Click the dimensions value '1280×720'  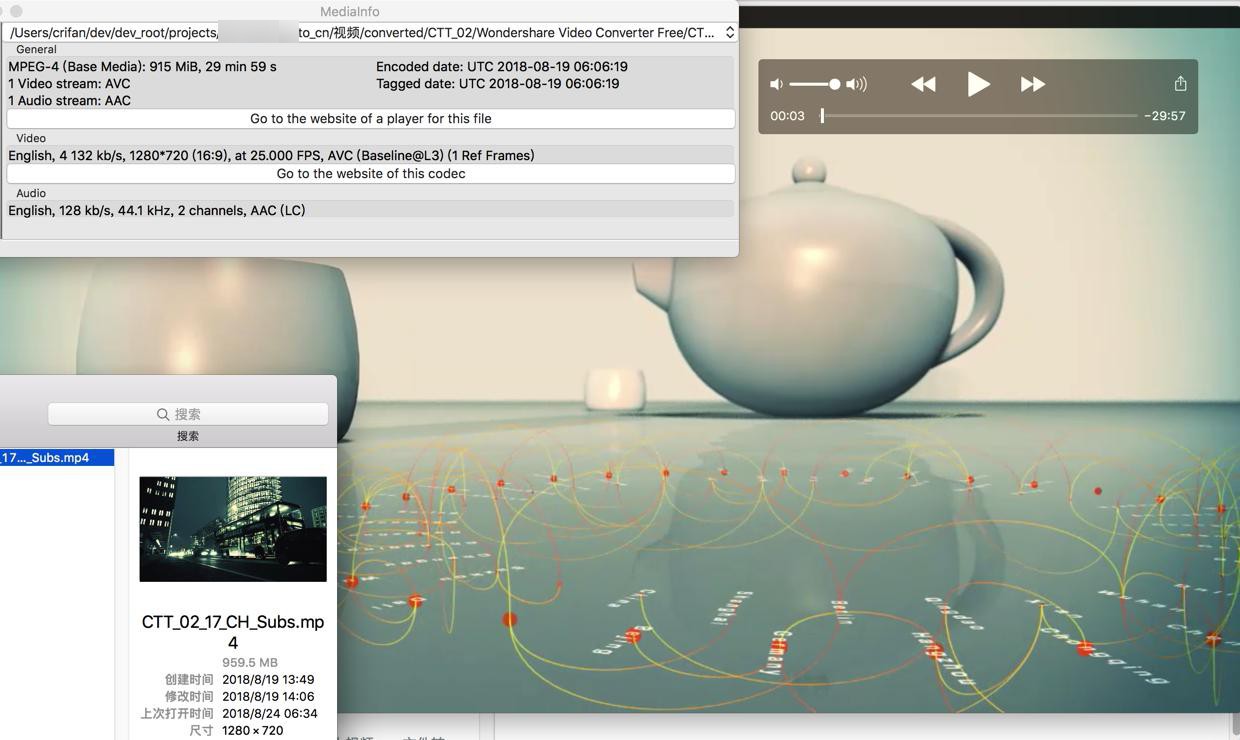pos(252,730)
